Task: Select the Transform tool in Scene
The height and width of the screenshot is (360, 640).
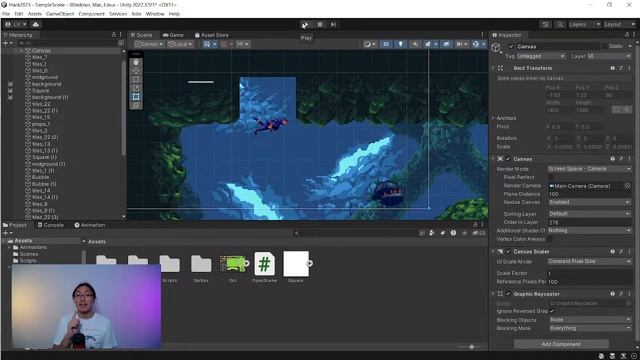Action: [x=136, y=105]
